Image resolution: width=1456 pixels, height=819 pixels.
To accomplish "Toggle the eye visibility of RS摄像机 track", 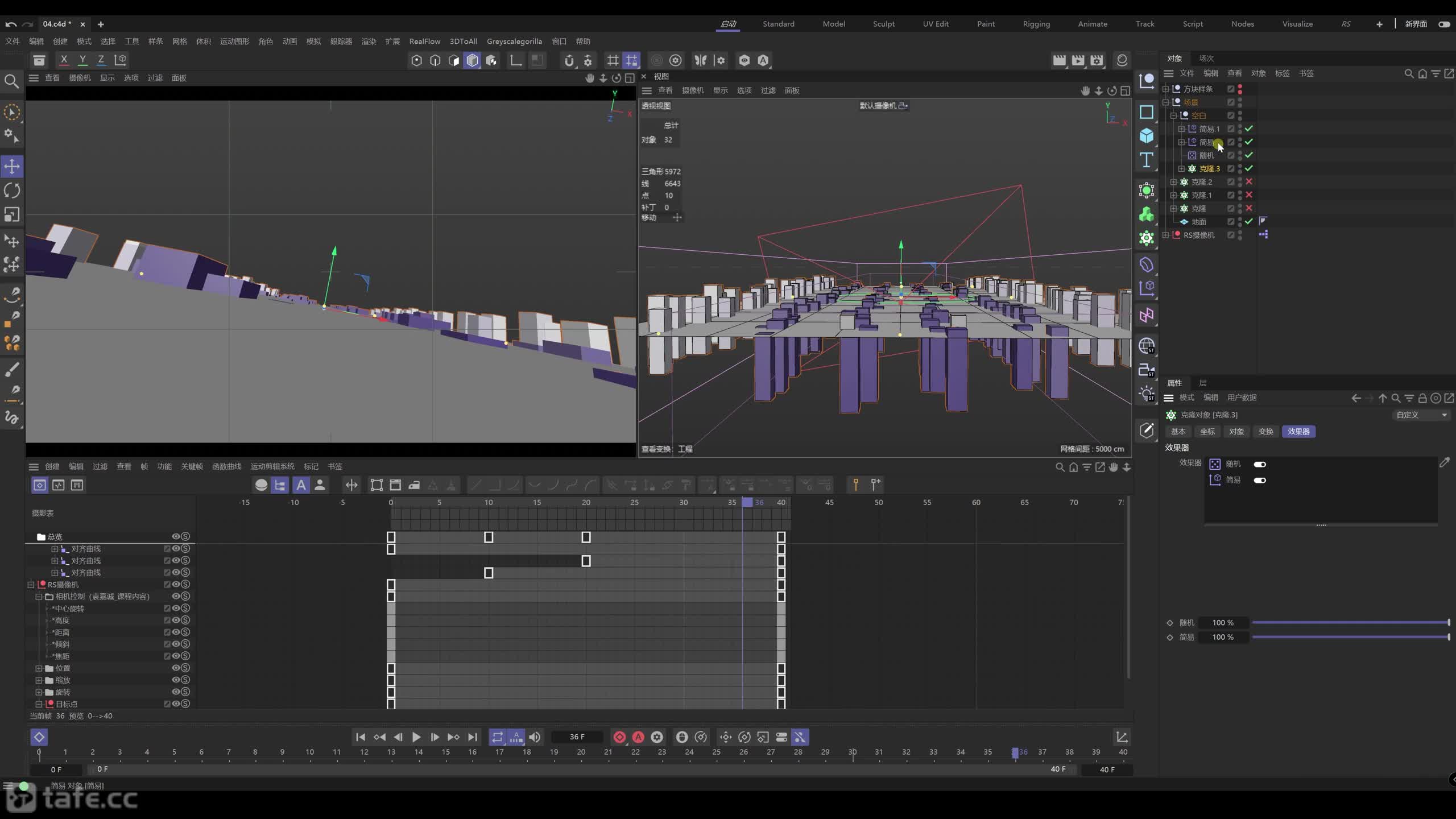I will (176, 584).
